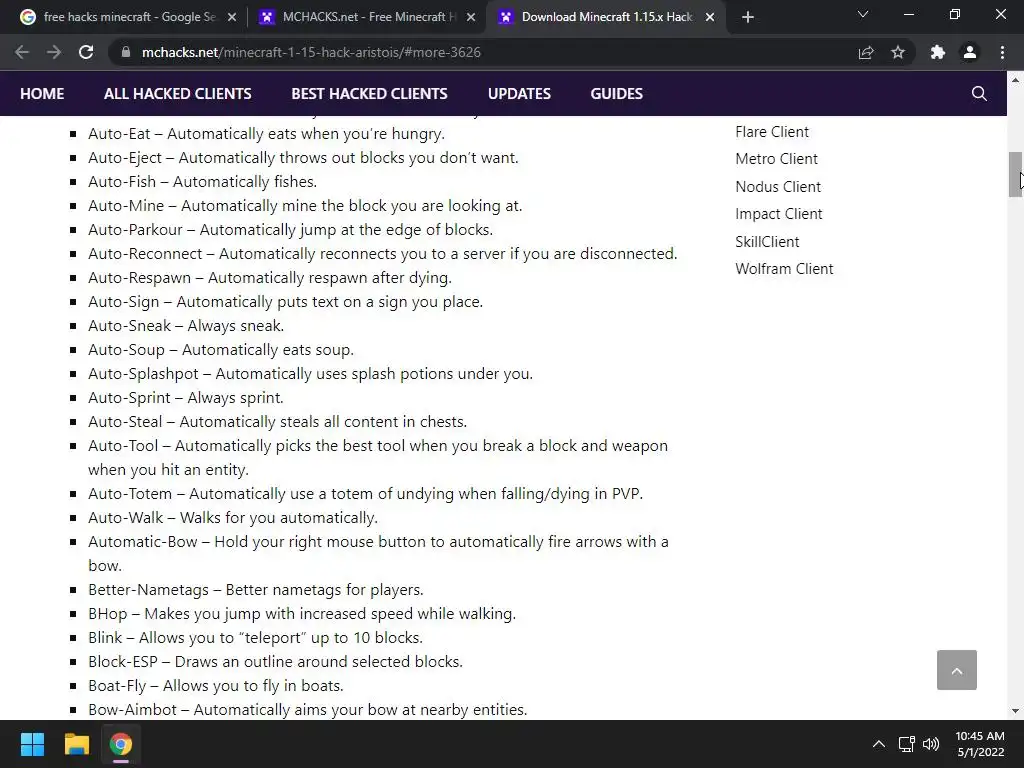This screenshot has height=768, width=1024.
Task: Click the scrollbar up arrow
Action: click(1015, 80)
